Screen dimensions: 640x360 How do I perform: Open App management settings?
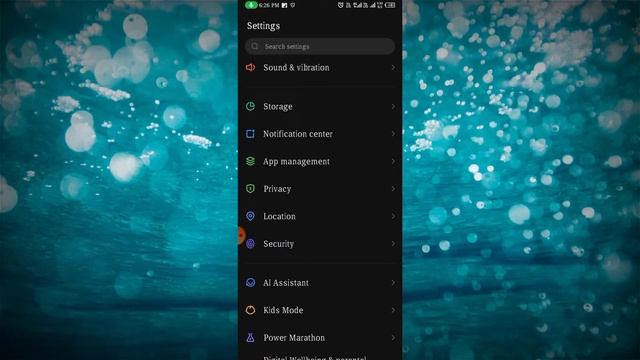tap(320, 161)
